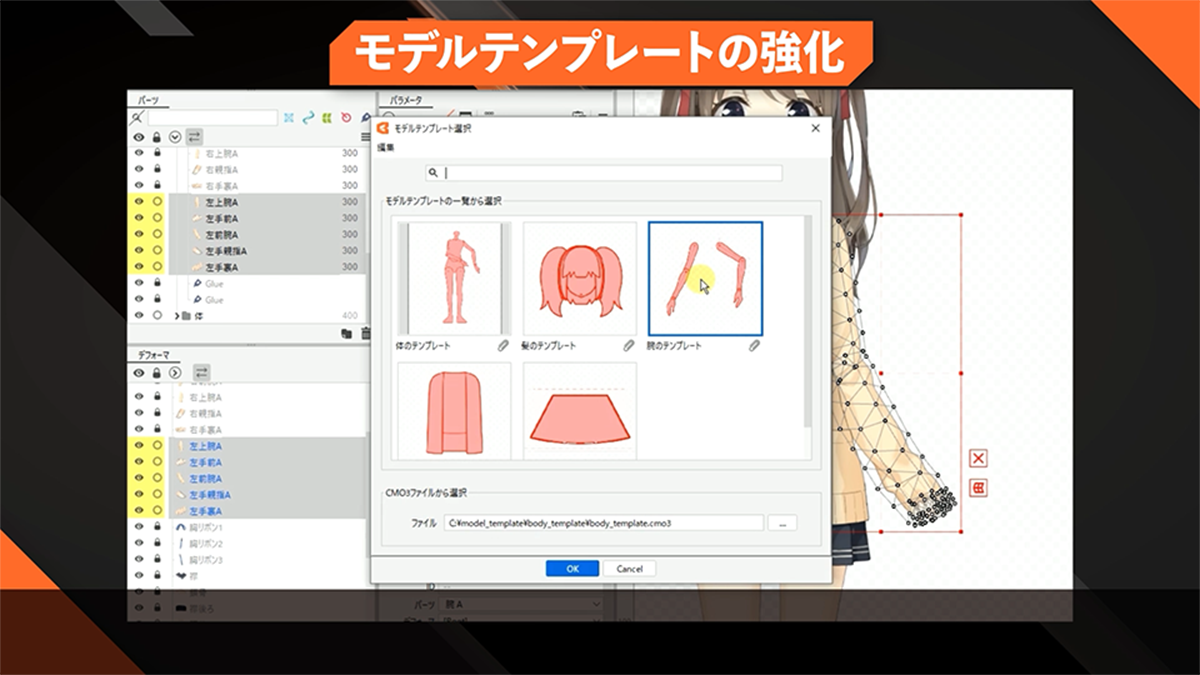Click the teal curved path icon in parts toolbar

click(x=308, y=118)
